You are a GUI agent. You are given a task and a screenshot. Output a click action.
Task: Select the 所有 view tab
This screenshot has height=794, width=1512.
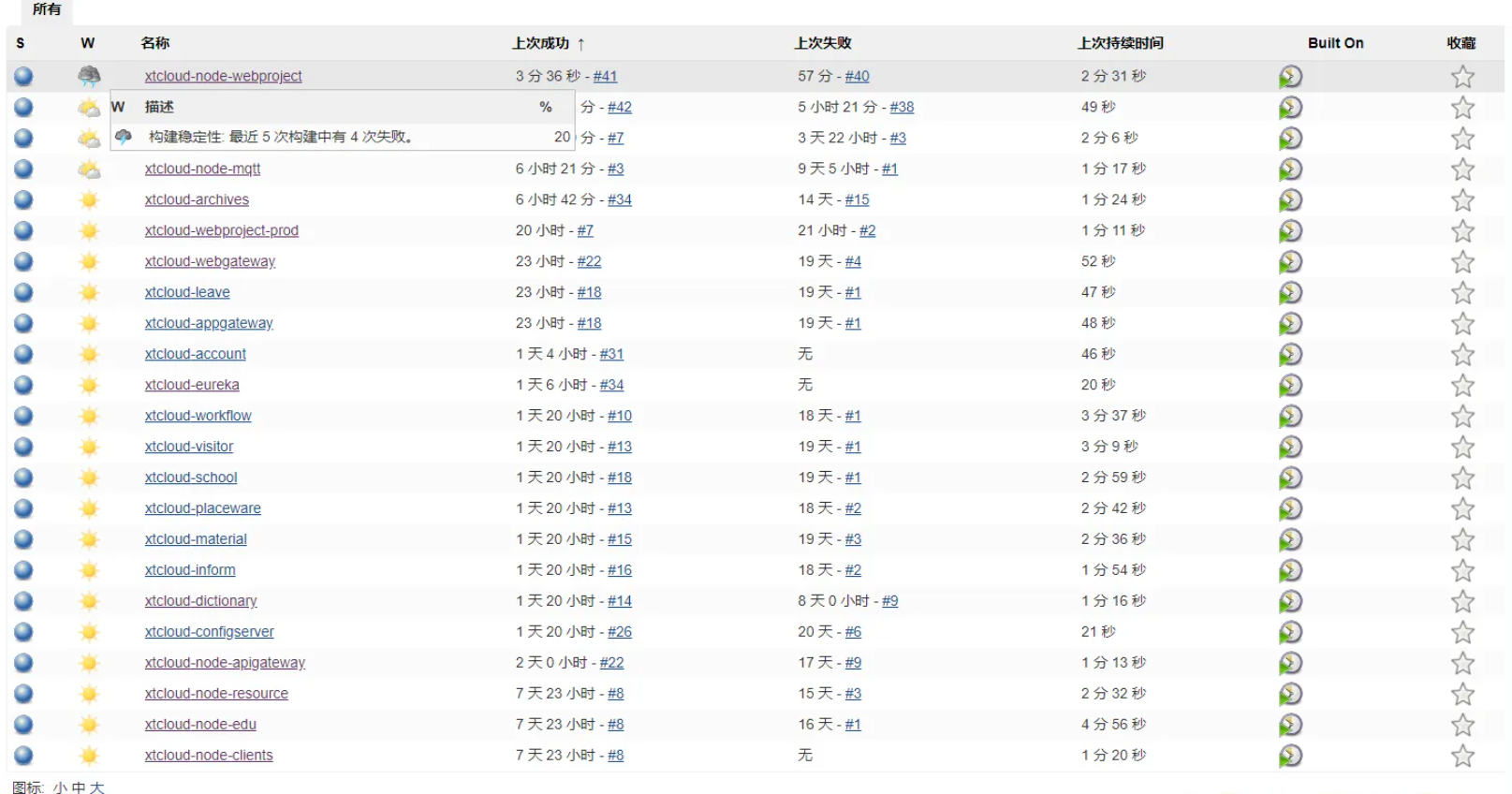coord(47,9)
